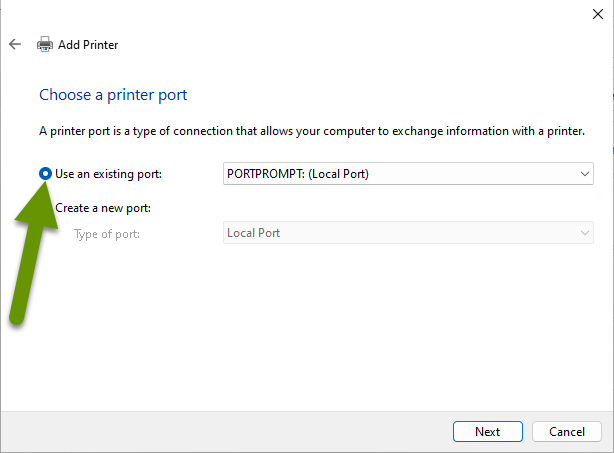
Task: Click the printer icon beside Add Printer
Action: pos(45,44)
